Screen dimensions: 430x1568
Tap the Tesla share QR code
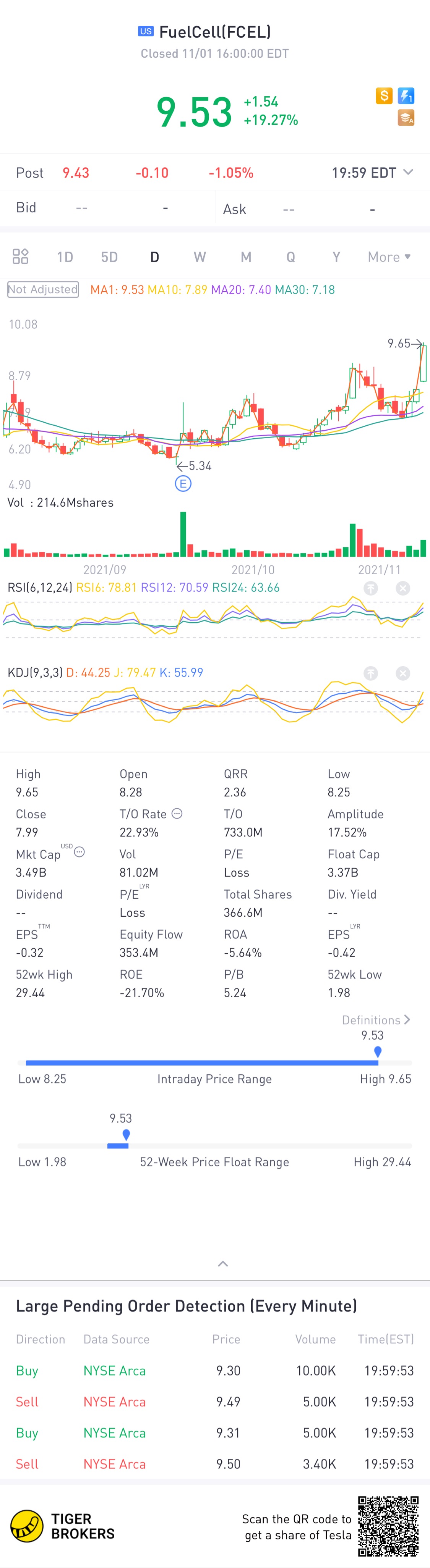click(388, 1525)
